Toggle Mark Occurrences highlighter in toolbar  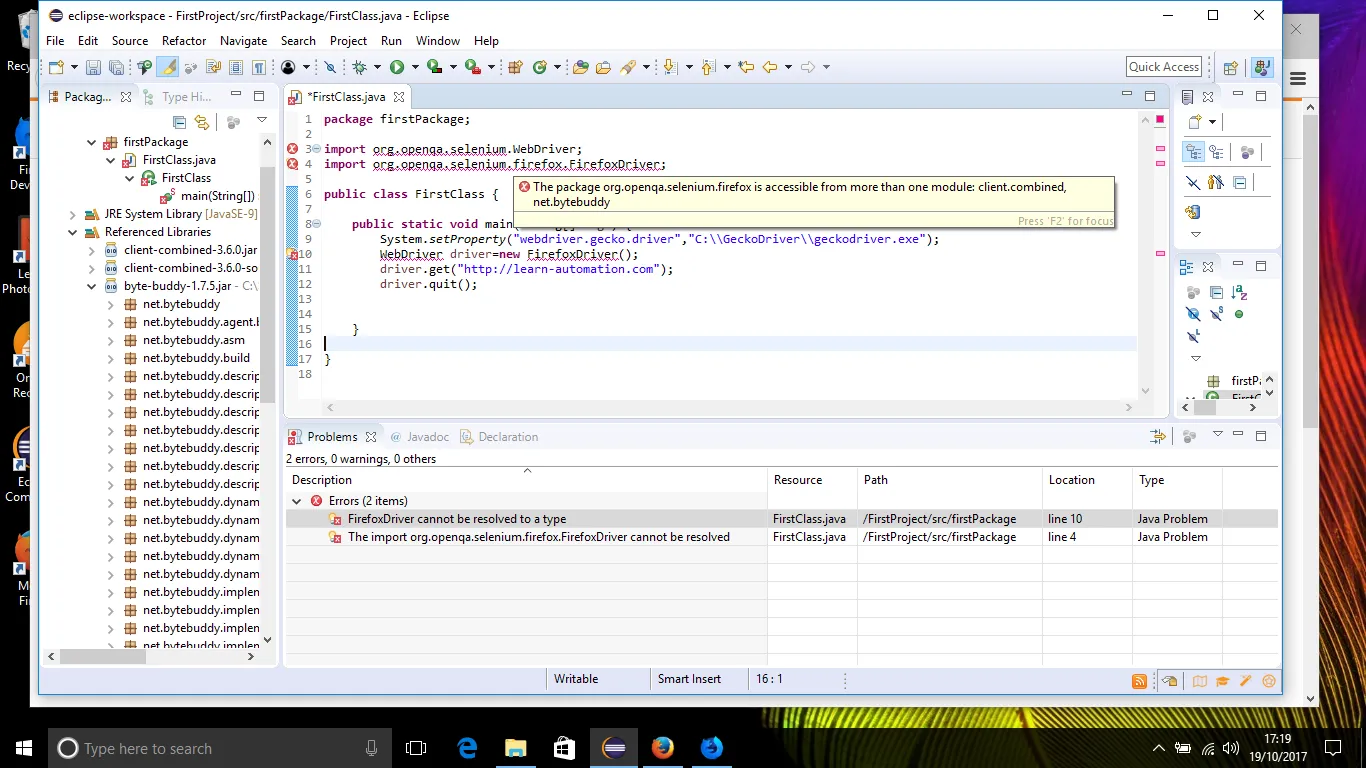pyautogui.click(x=168, y=67)
